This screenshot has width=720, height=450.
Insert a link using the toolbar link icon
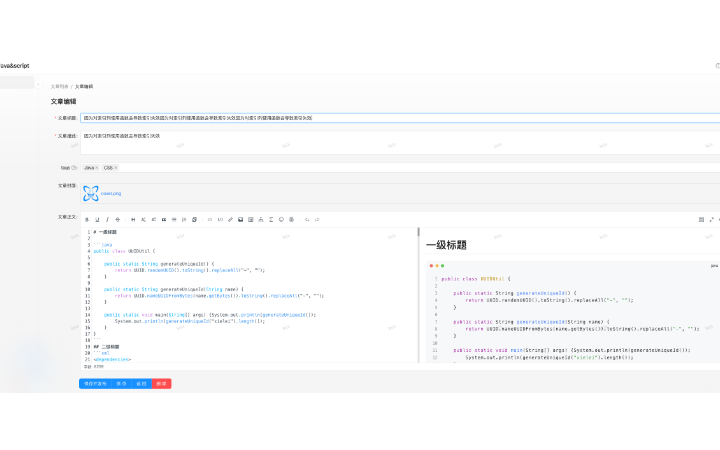230,219
